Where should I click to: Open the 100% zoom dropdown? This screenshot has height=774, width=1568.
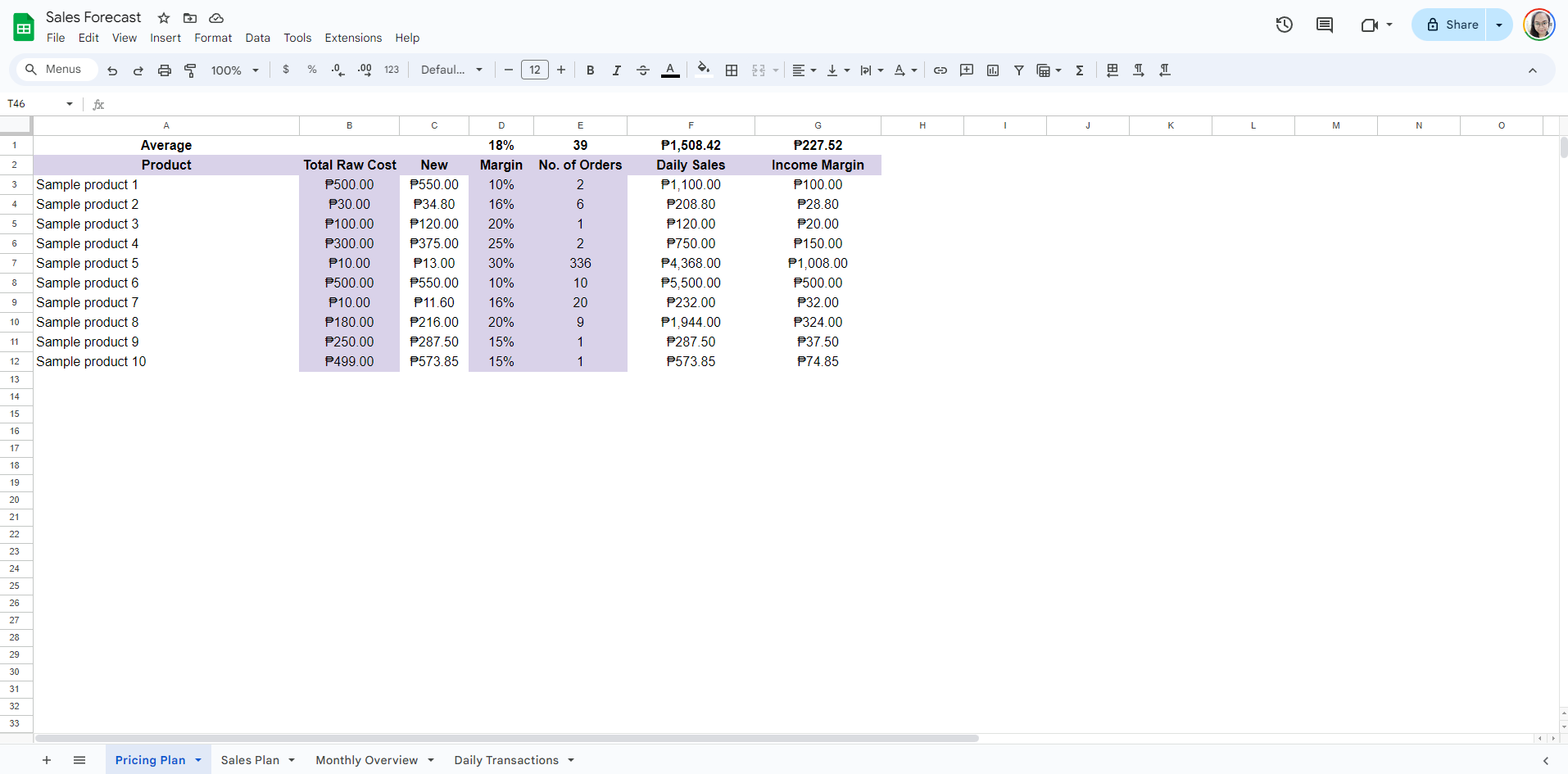pyautogui.click(x=235, y=70)
